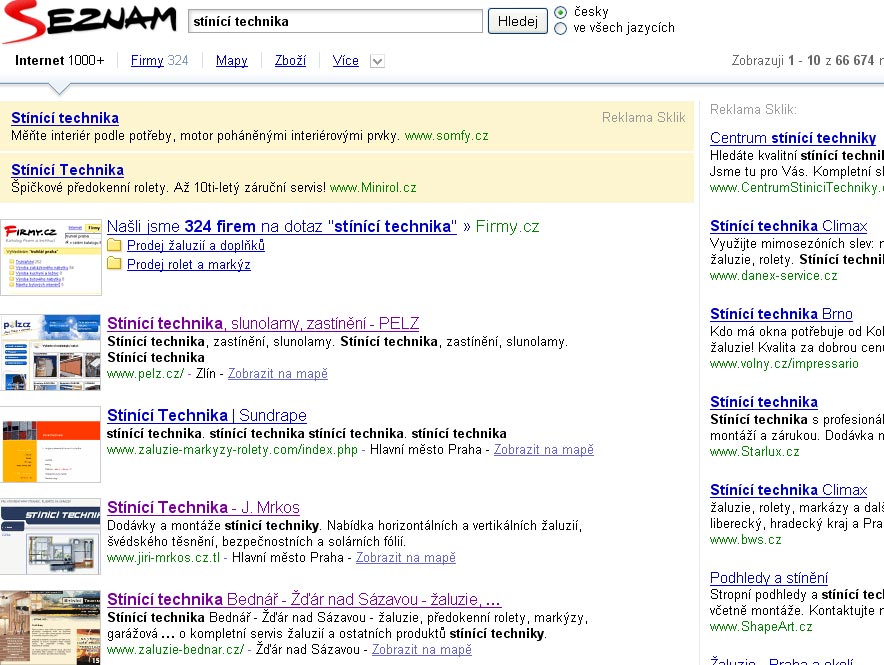
Task: Click 'Zobrazit na mapě' for J. Mrkos result
Action: (x=406, y=557)
